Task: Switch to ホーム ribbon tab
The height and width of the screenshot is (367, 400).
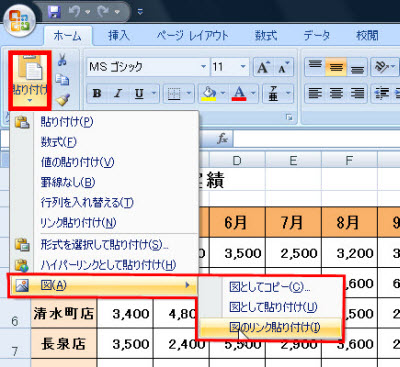Action: [x=68, y=36]
